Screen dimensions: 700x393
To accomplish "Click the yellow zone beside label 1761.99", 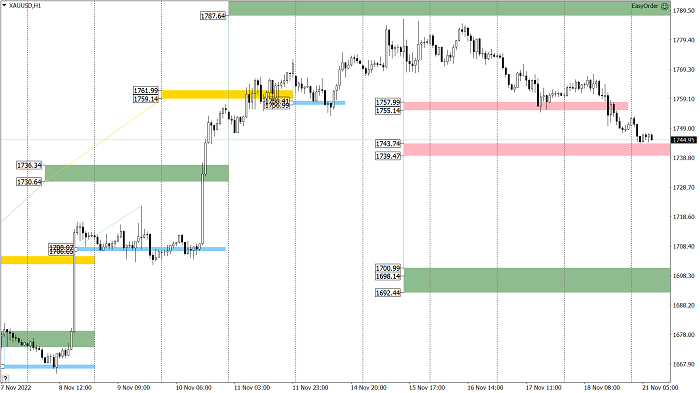I will (x=227, y=94).
